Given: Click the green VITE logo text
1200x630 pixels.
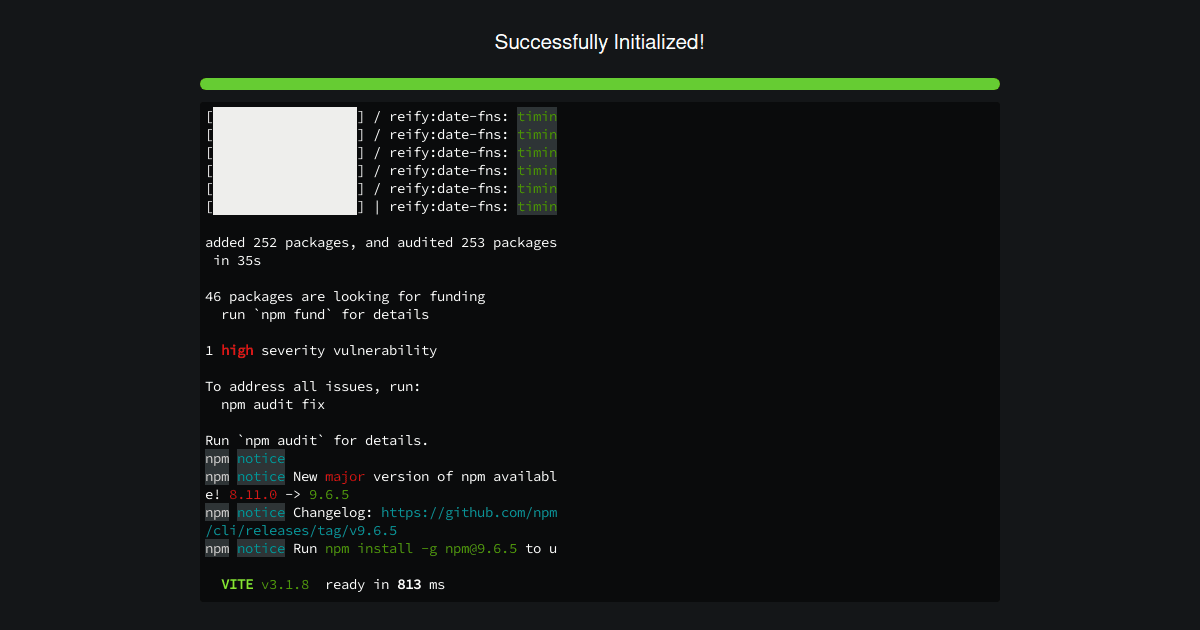Looking at the screenshot, I should (237, 584).
